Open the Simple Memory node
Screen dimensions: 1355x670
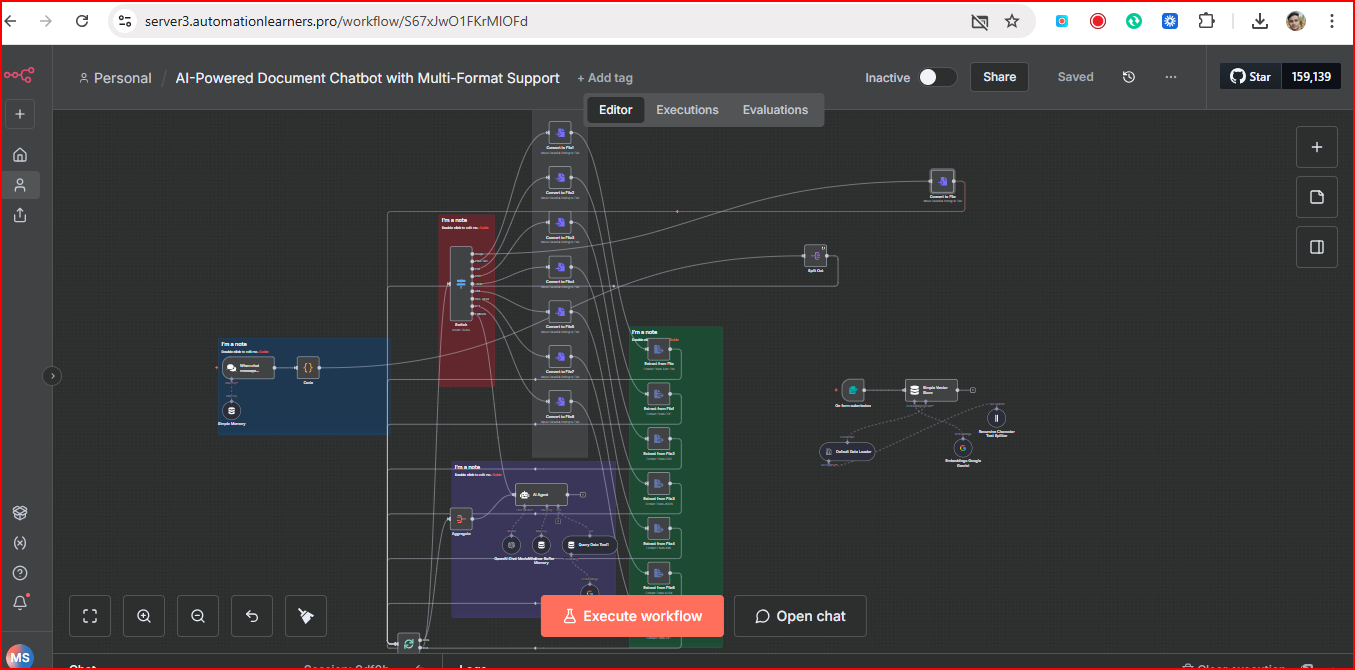click(232, 410)
